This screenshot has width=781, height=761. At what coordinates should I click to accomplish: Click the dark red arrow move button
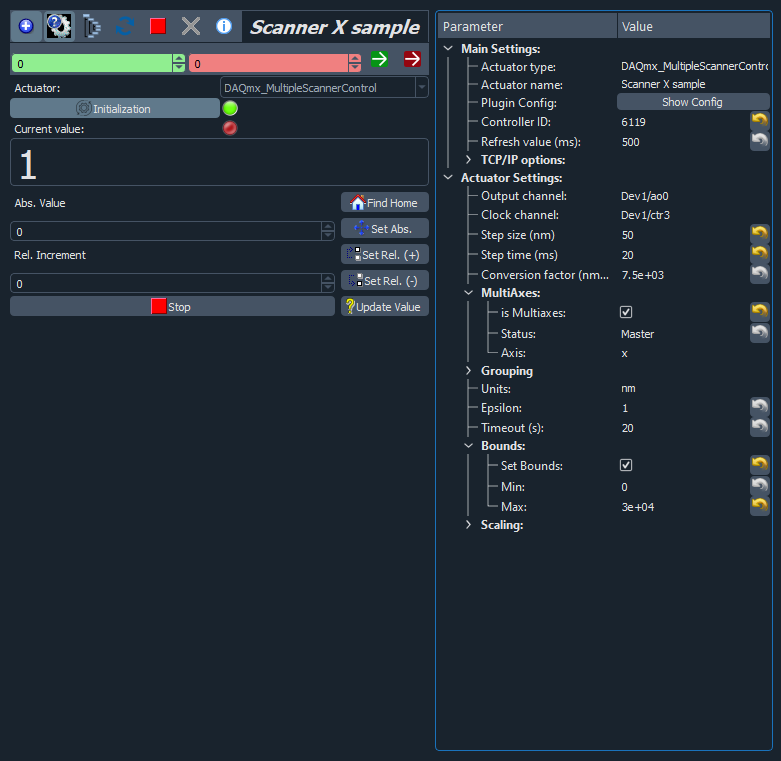[412, 60]
